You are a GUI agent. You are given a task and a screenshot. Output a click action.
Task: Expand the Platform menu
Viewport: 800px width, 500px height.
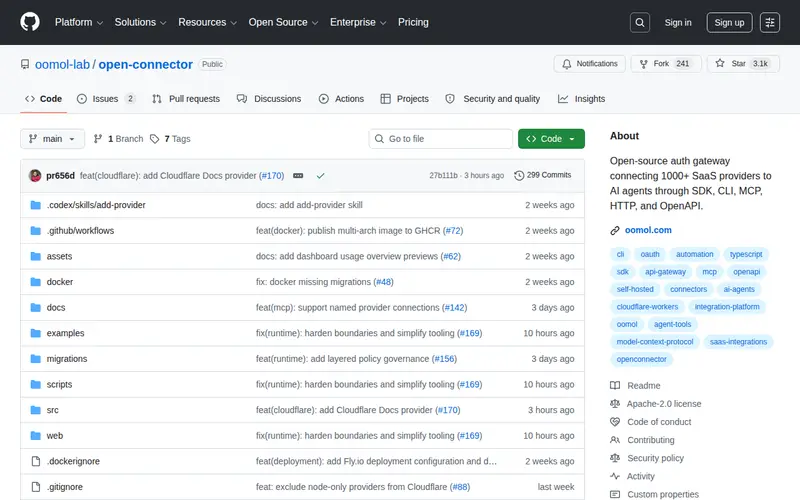point(79,22)
